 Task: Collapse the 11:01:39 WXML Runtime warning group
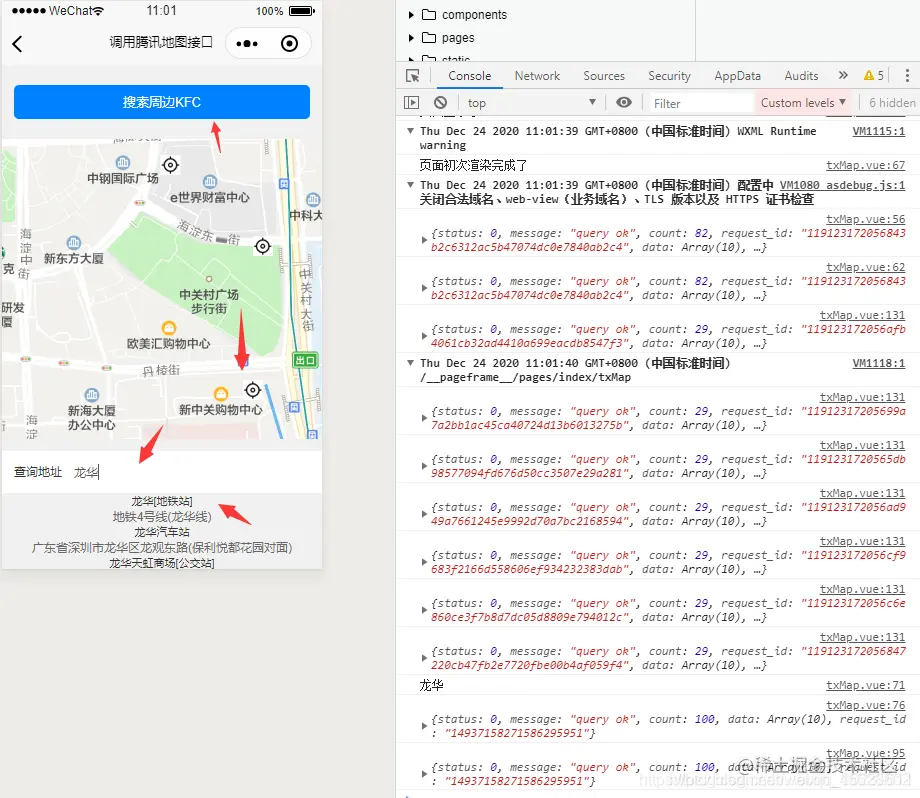(411, 131)
